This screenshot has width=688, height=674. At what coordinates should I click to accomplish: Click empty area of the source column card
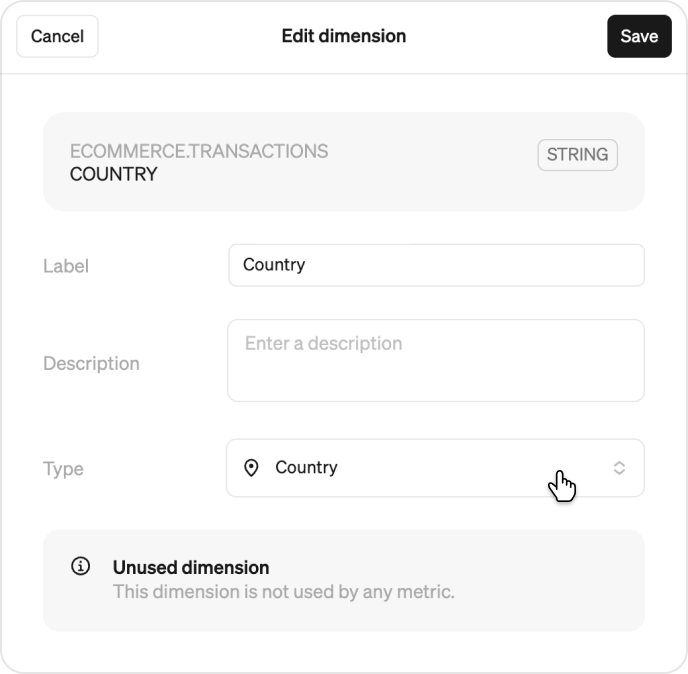coord(430,184)
